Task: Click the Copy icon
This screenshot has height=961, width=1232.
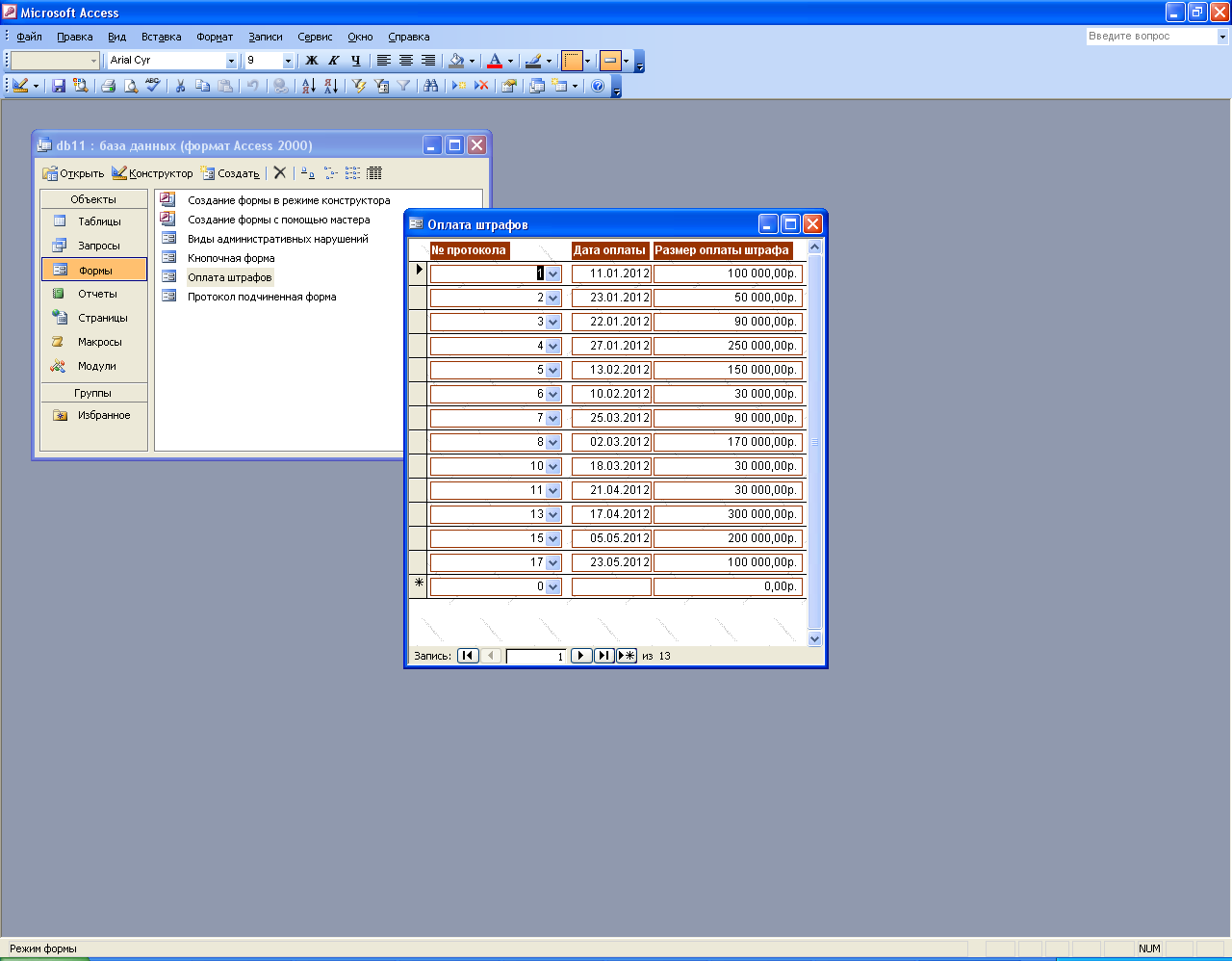Action: pyautogui.click(x=202, y=86)
